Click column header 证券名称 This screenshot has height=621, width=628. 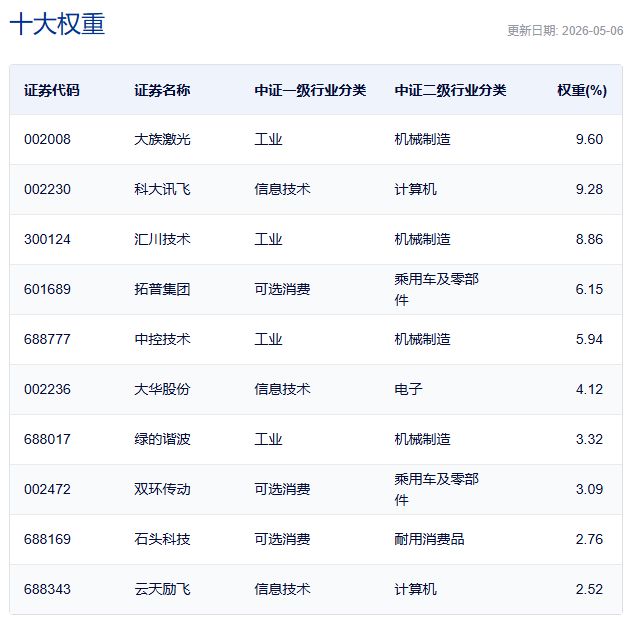(x=162, y=90)
